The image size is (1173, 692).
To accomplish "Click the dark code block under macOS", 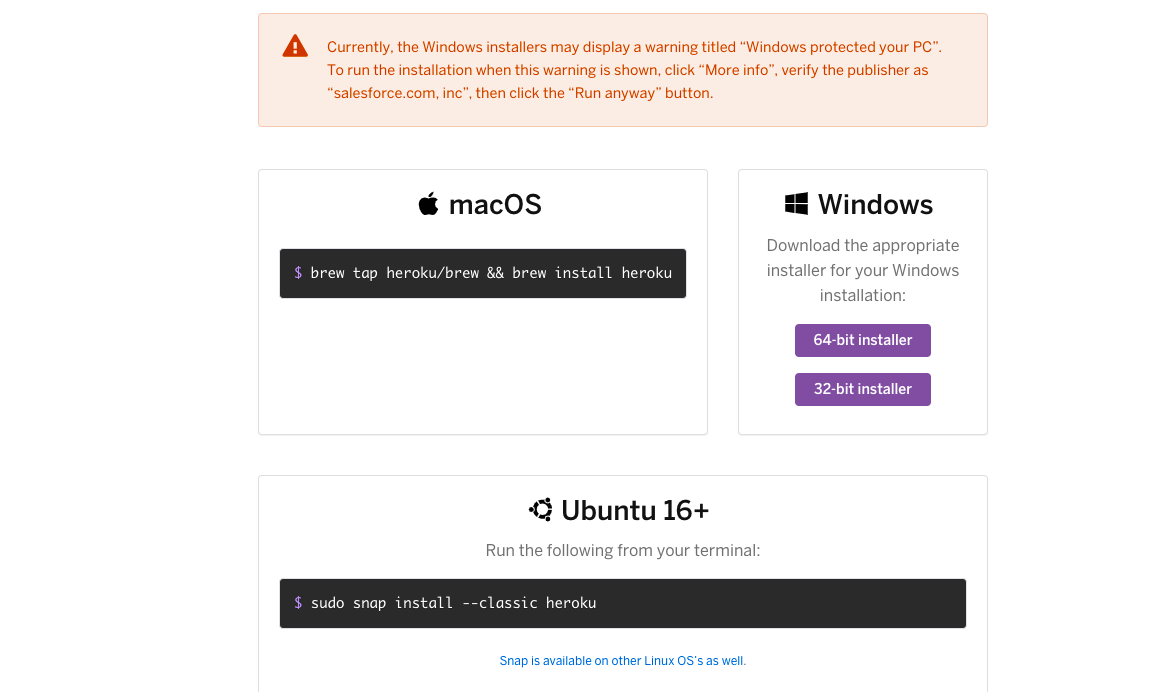I will coord(482,272).
